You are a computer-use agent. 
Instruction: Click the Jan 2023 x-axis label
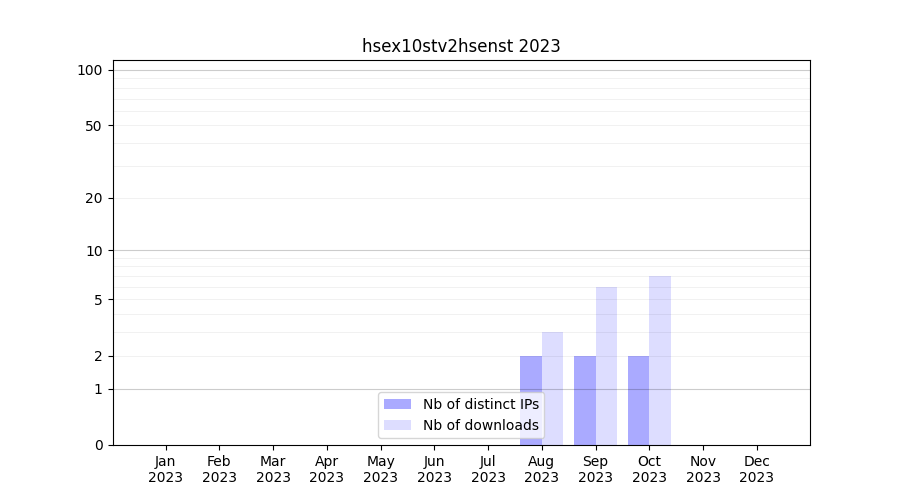pyautogui.click(x=165, y=469)
